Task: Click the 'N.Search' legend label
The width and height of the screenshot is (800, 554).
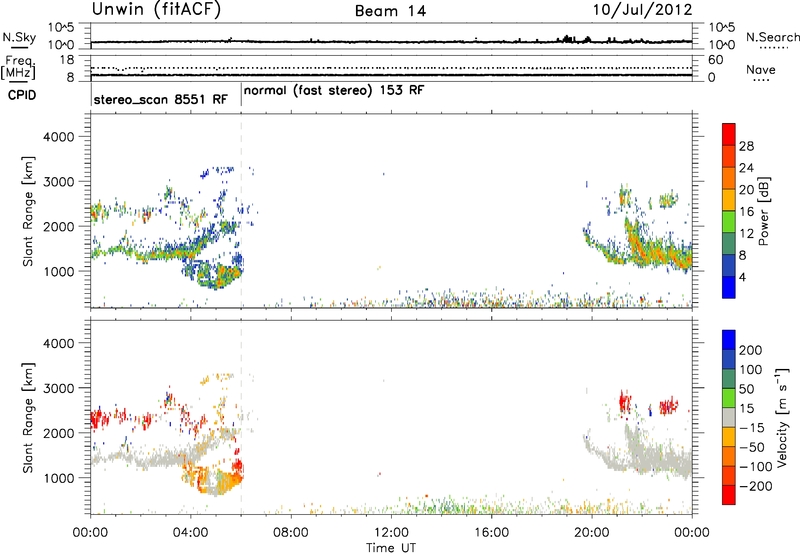Action: 772,37
